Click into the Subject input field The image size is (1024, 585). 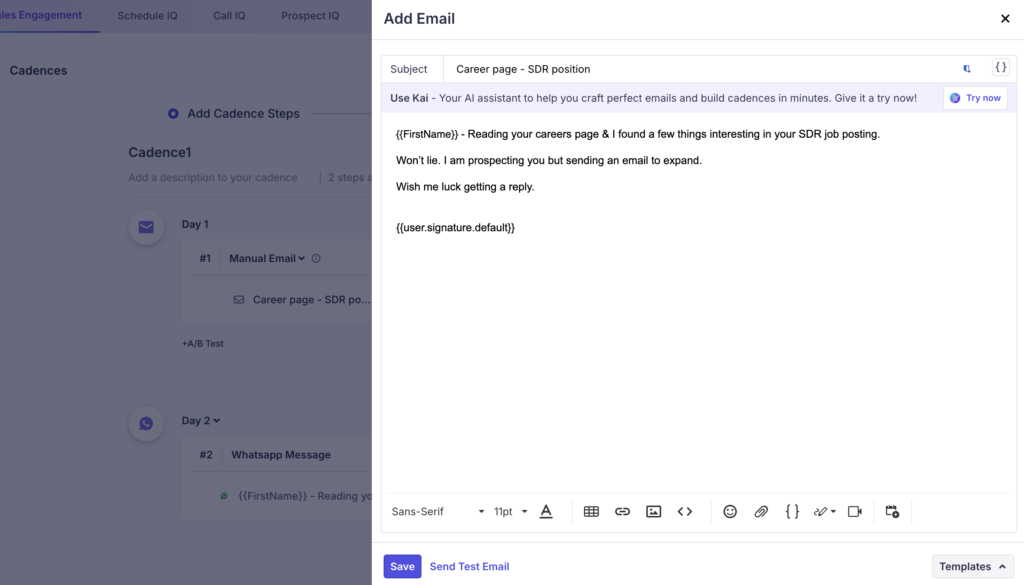tap(700, 69)
